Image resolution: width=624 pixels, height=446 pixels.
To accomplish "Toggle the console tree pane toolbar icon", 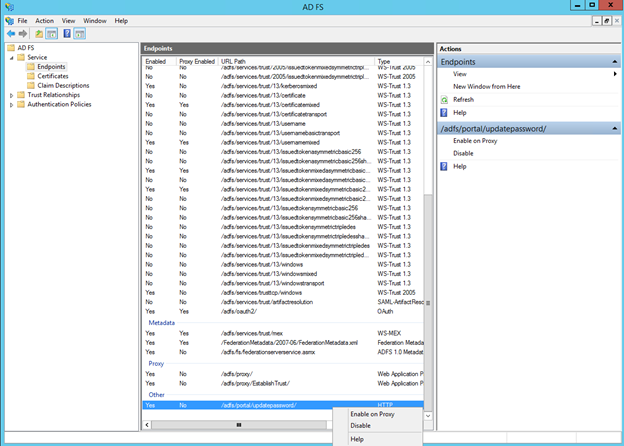I will click(x=52, y=34).
